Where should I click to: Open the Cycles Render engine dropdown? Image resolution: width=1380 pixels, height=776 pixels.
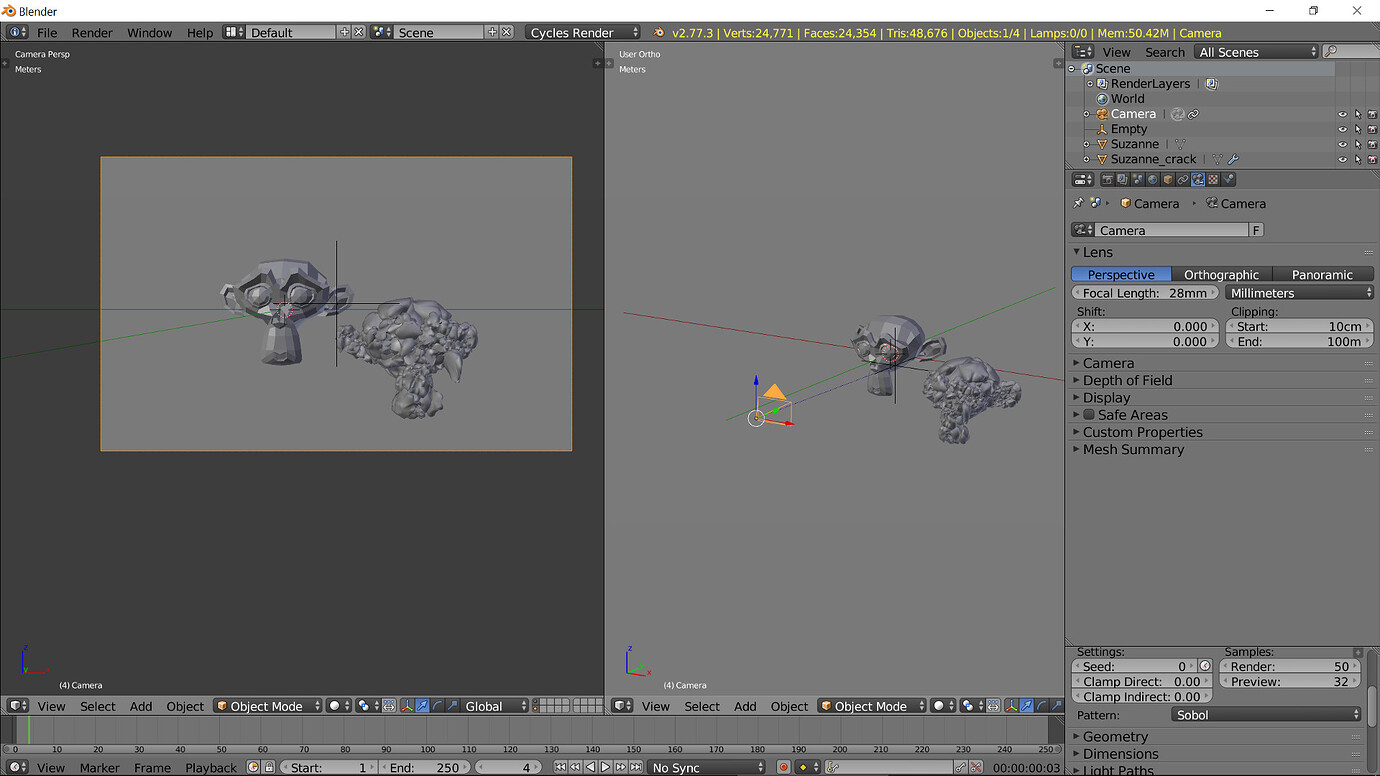583,32
